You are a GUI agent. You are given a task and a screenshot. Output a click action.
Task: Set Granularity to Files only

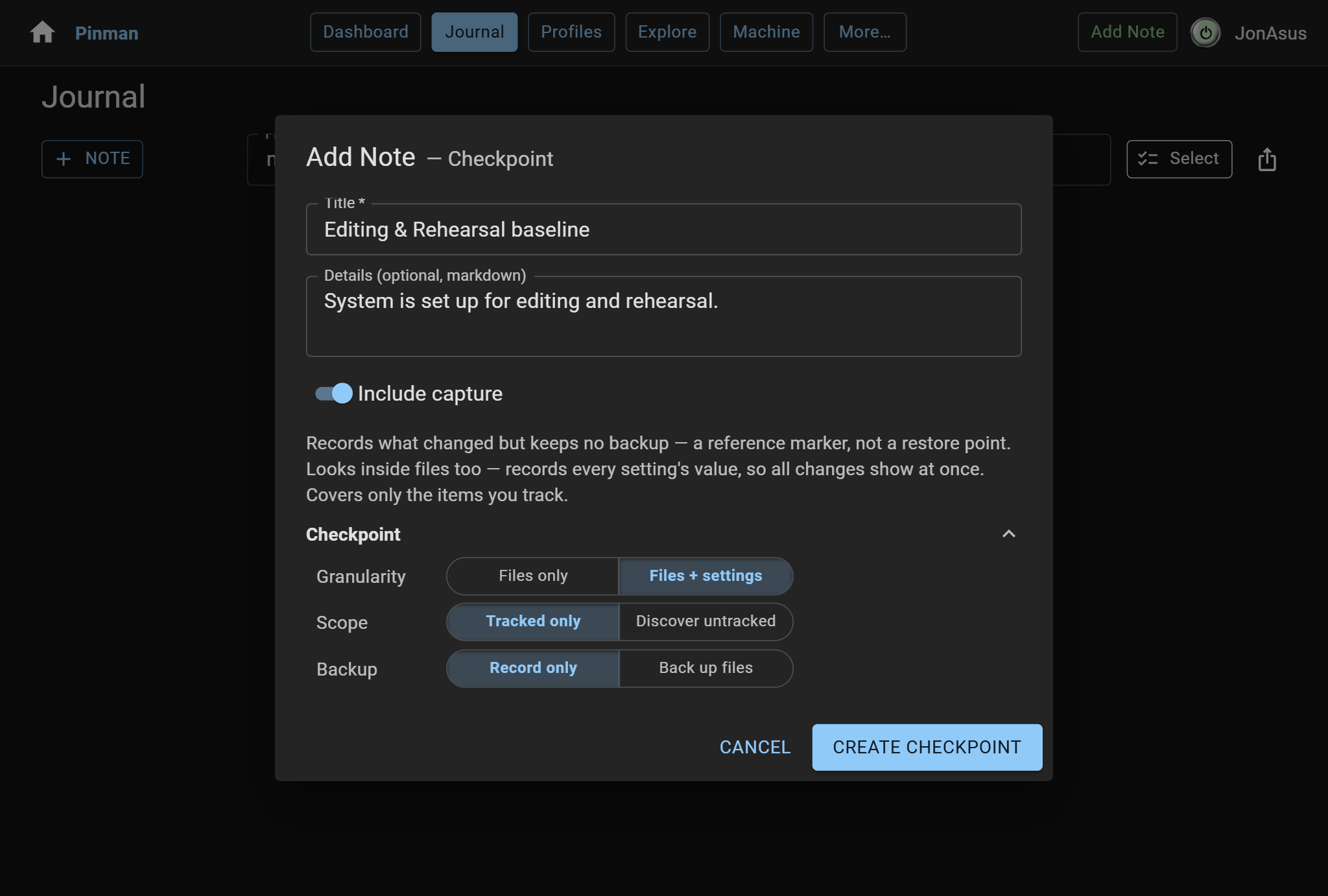533,576
